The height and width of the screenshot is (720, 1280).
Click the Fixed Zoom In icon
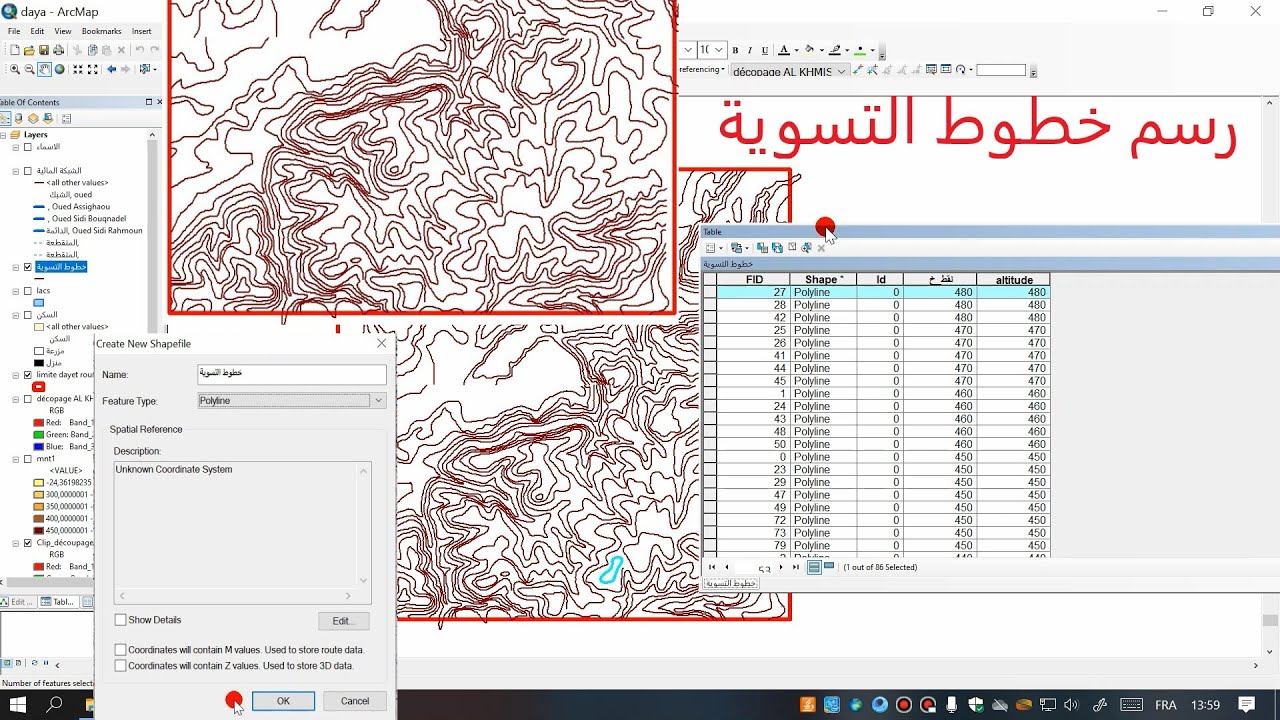click(x=78, y=69)
